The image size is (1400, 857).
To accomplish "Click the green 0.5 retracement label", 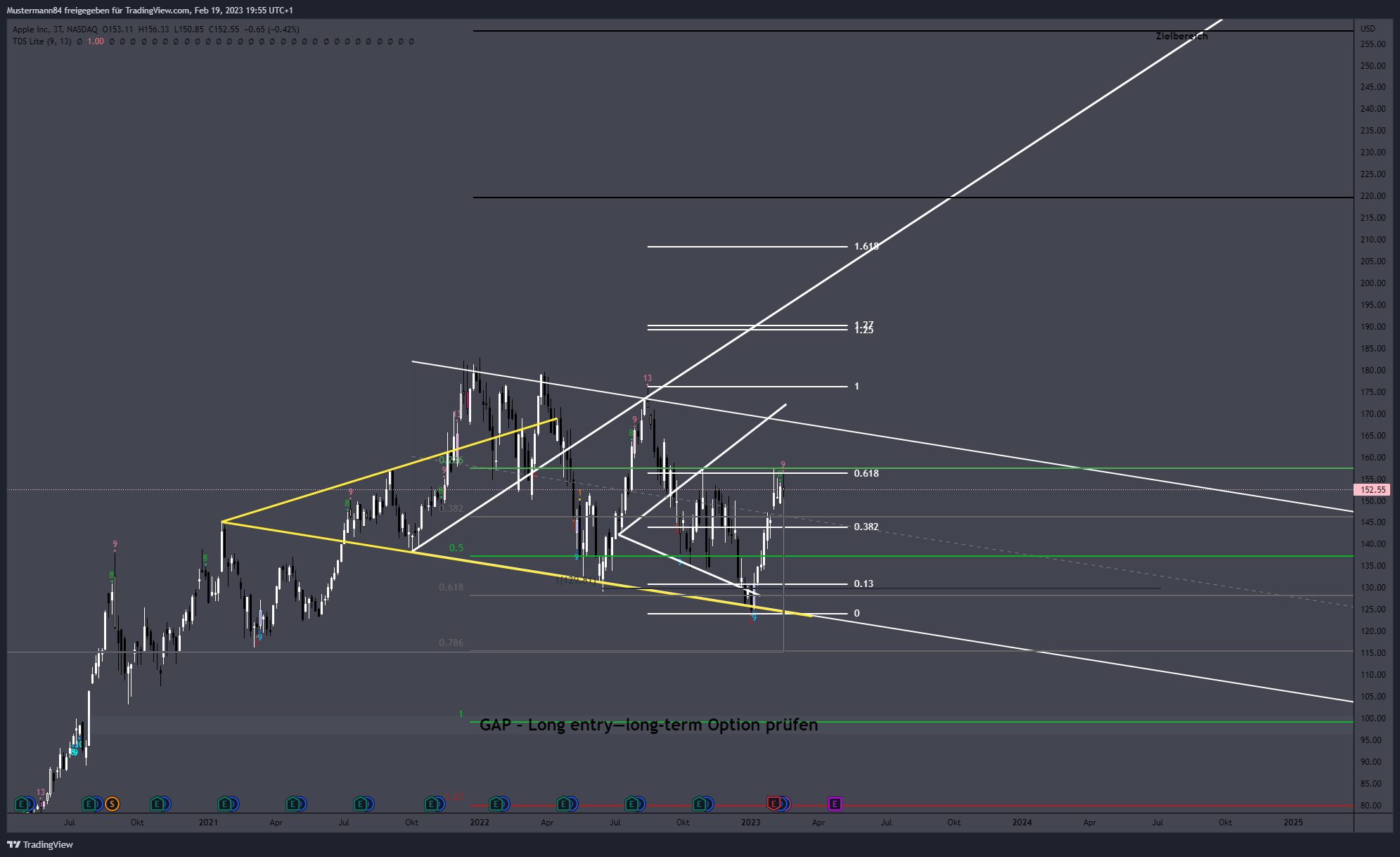I will 456,548.
